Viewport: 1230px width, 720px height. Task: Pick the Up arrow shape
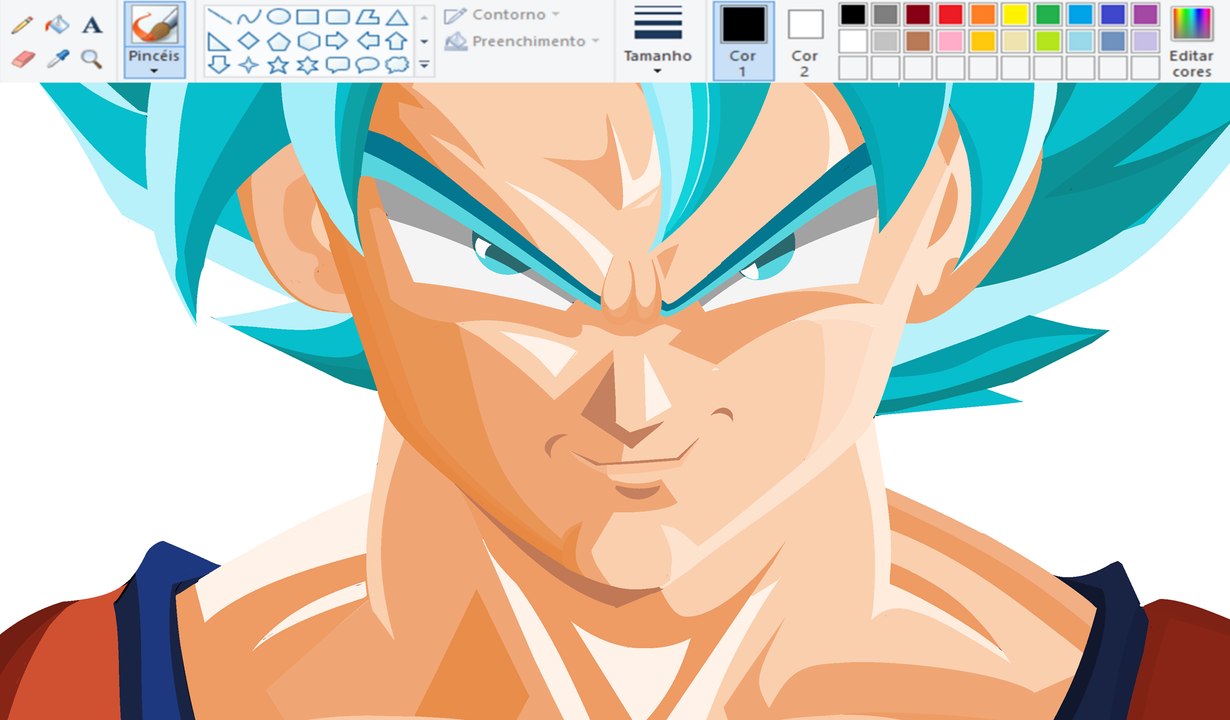397,41
